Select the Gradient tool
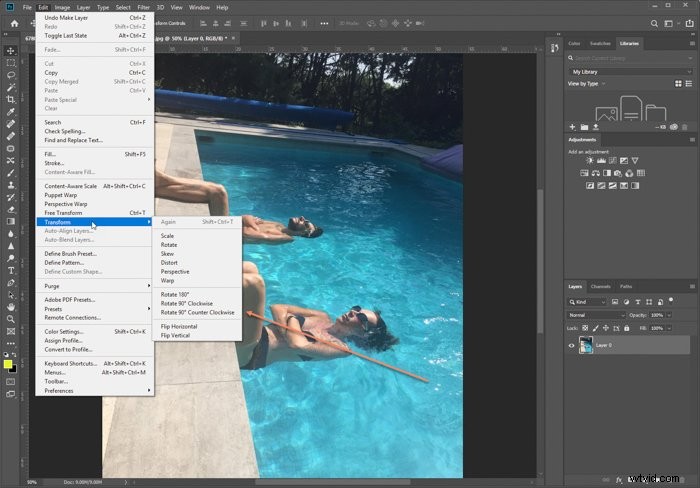Image resolution: width=700 pixels, height=488 pixels. tap(11, 221)
